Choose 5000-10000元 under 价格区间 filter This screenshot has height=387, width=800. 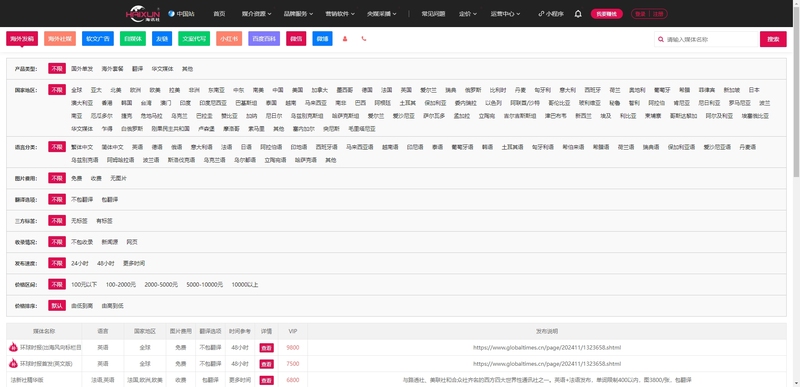[205, 285]
